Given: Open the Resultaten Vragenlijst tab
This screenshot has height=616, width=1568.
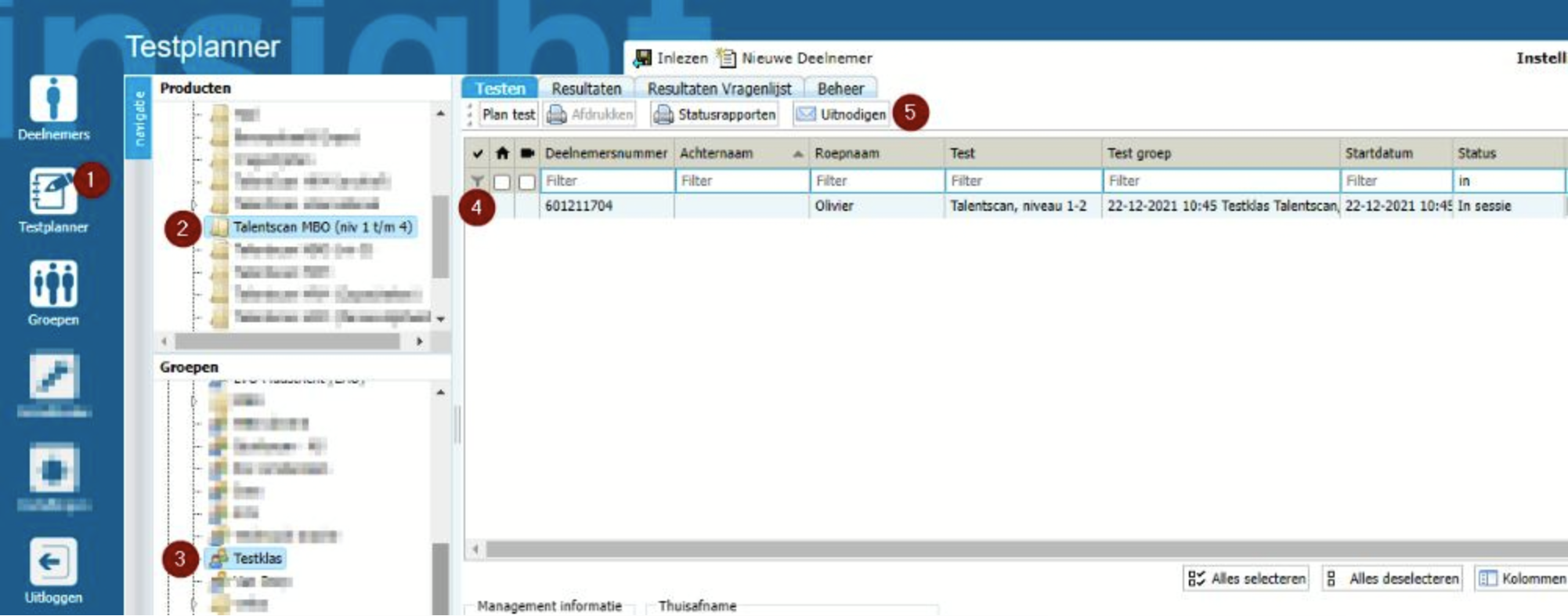Looking at the screenshot, I should pos(718,89).
